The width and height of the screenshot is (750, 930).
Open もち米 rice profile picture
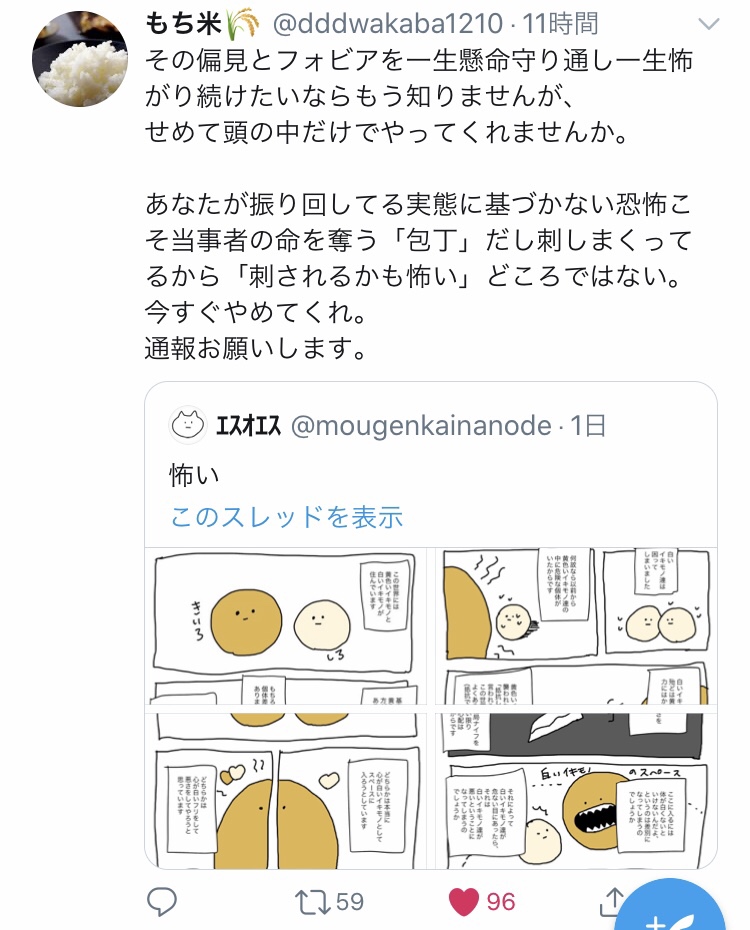pyautogui.click(x=80, y=59)
